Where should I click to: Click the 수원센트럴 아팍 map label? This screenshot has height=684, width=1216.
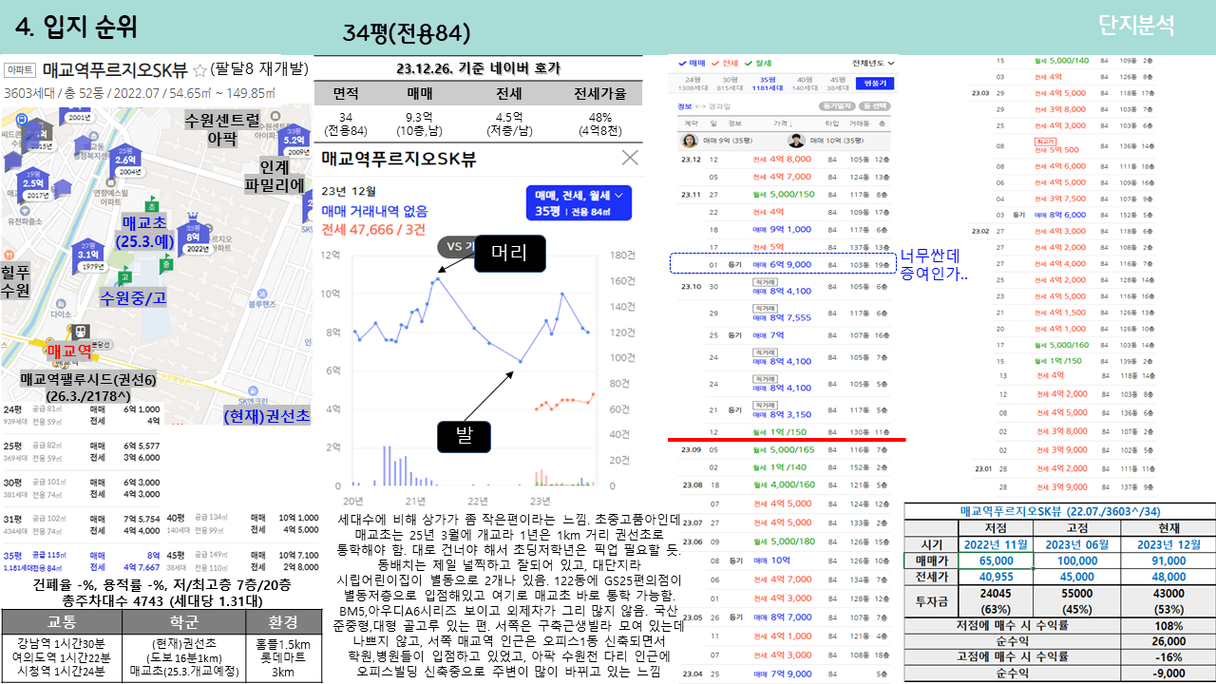[x=223, y=129]
